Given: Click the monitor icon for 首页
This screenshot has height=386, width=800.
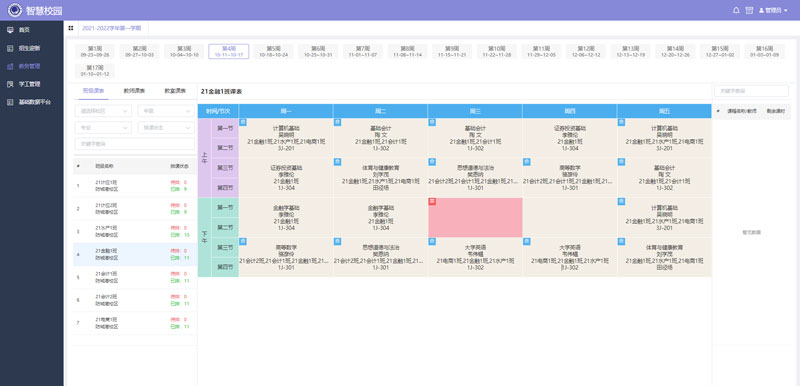Looking at the screenshot, I should pyautogui.click(x=10, y=30).
